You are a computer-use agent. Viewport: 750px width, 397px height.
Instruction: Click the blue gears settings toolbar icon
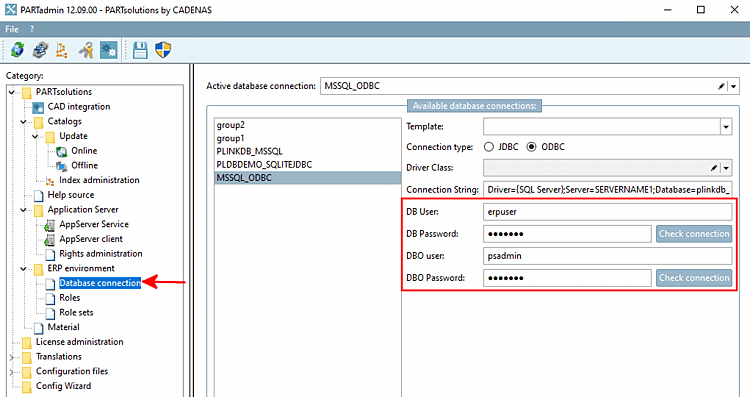click(109, 50)
